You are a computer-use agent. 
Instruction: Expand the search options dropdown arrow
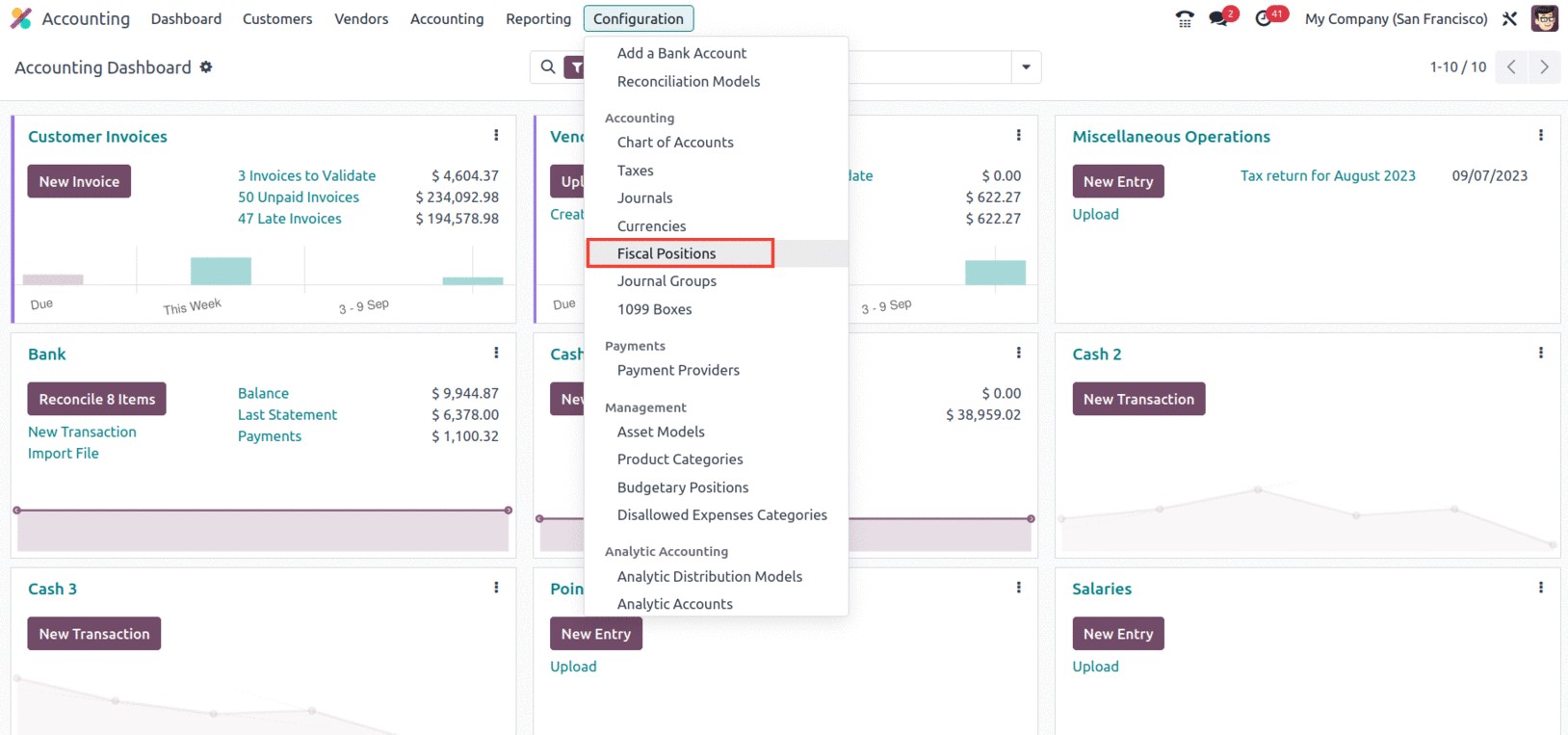click(x=1026, y=67)
